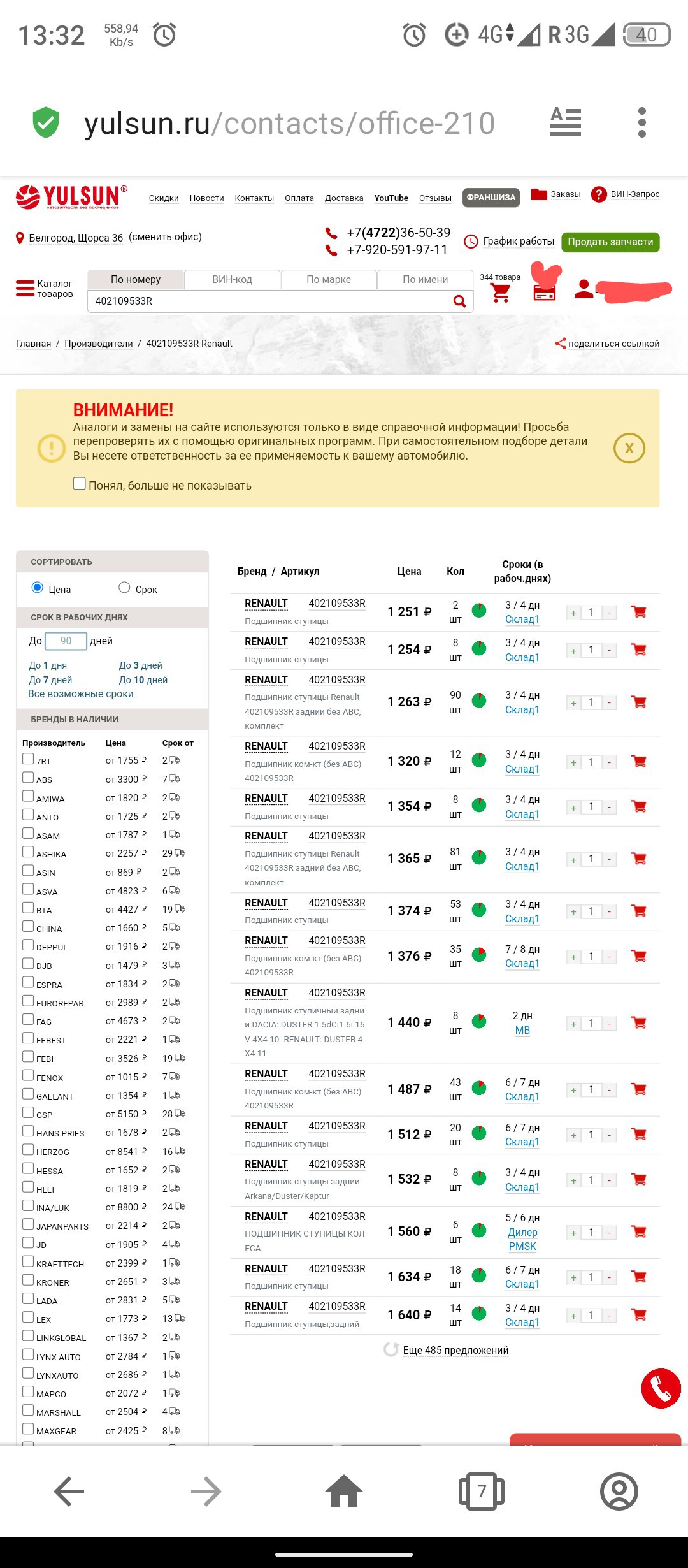Close the ВНИМАНИЕ warning with X
Viewport: 688px width, 1568px height.
(629, 448)
